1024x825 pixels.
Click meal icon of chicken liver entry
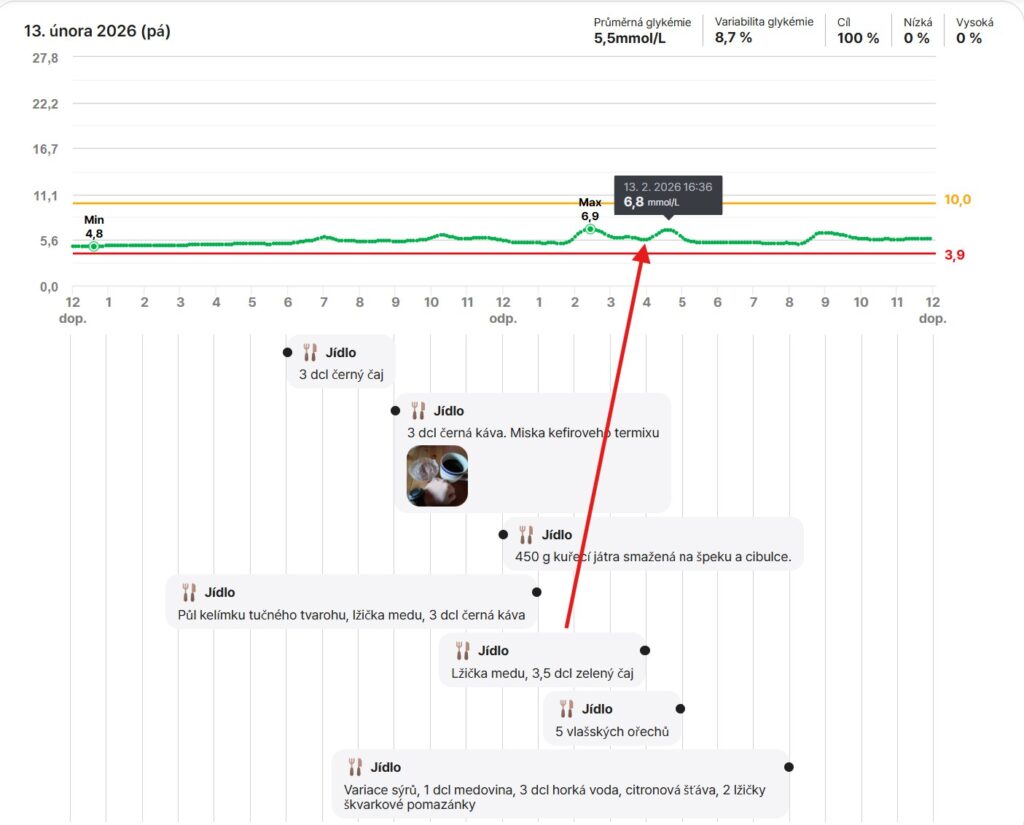click(x=526, y=535)
